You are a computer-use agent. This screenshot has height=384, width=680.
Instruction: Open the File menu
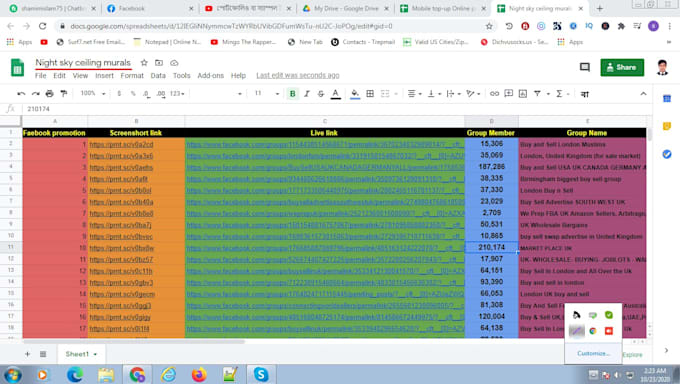pos(40,75)
